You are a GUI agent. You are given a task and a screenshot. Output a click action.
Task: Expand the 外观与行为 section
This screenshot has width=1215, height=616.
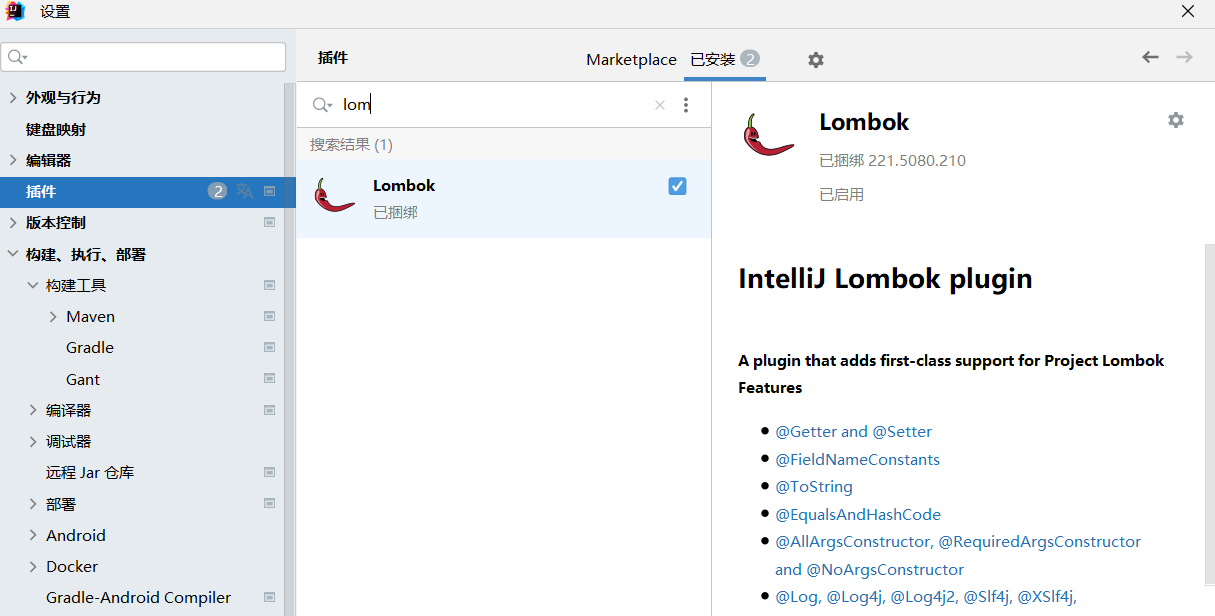[13, 98]
